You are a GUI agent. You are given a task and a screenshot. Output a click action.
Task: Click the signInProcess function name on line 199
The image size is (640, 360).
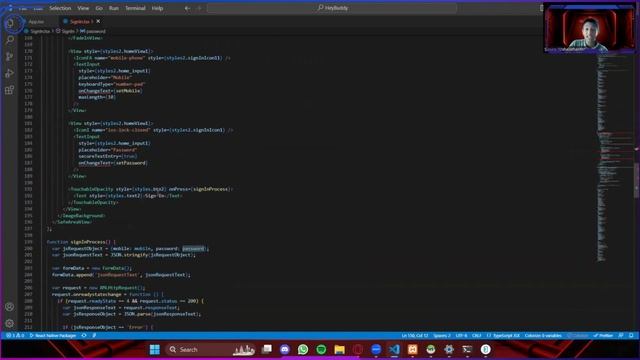point(87,242)
